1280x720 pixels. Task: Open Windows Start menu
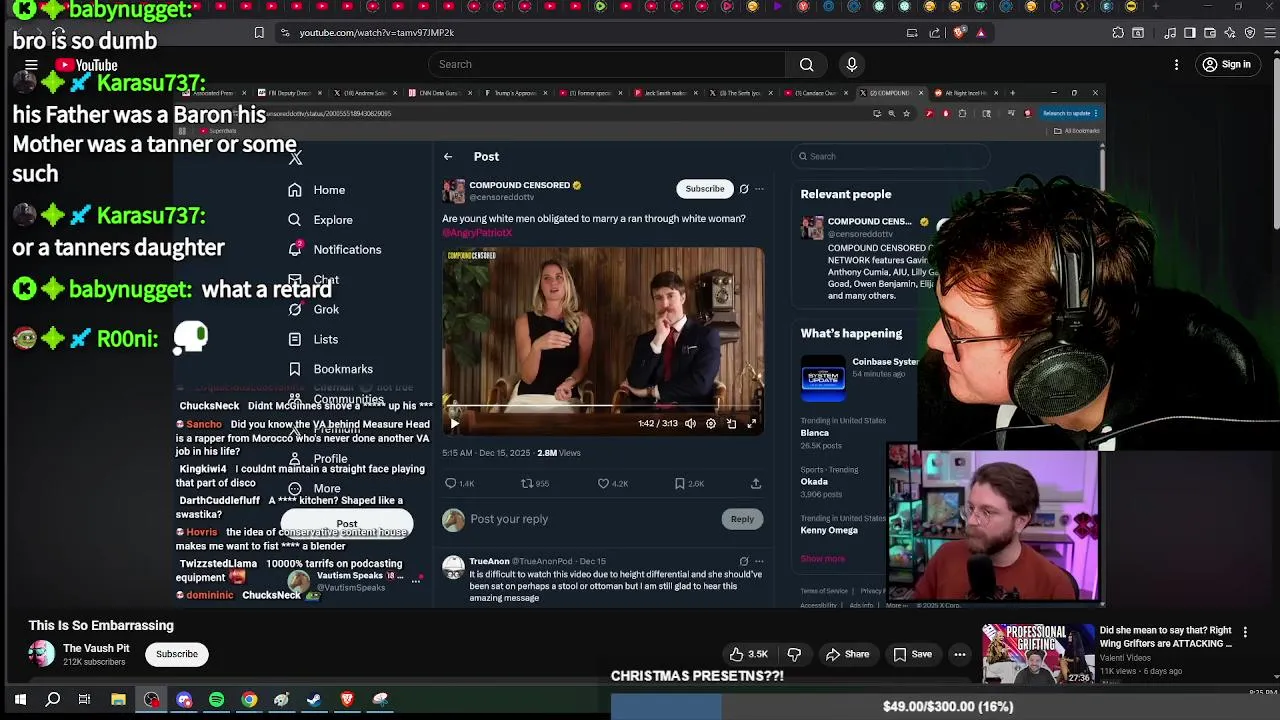coord(20,700)
